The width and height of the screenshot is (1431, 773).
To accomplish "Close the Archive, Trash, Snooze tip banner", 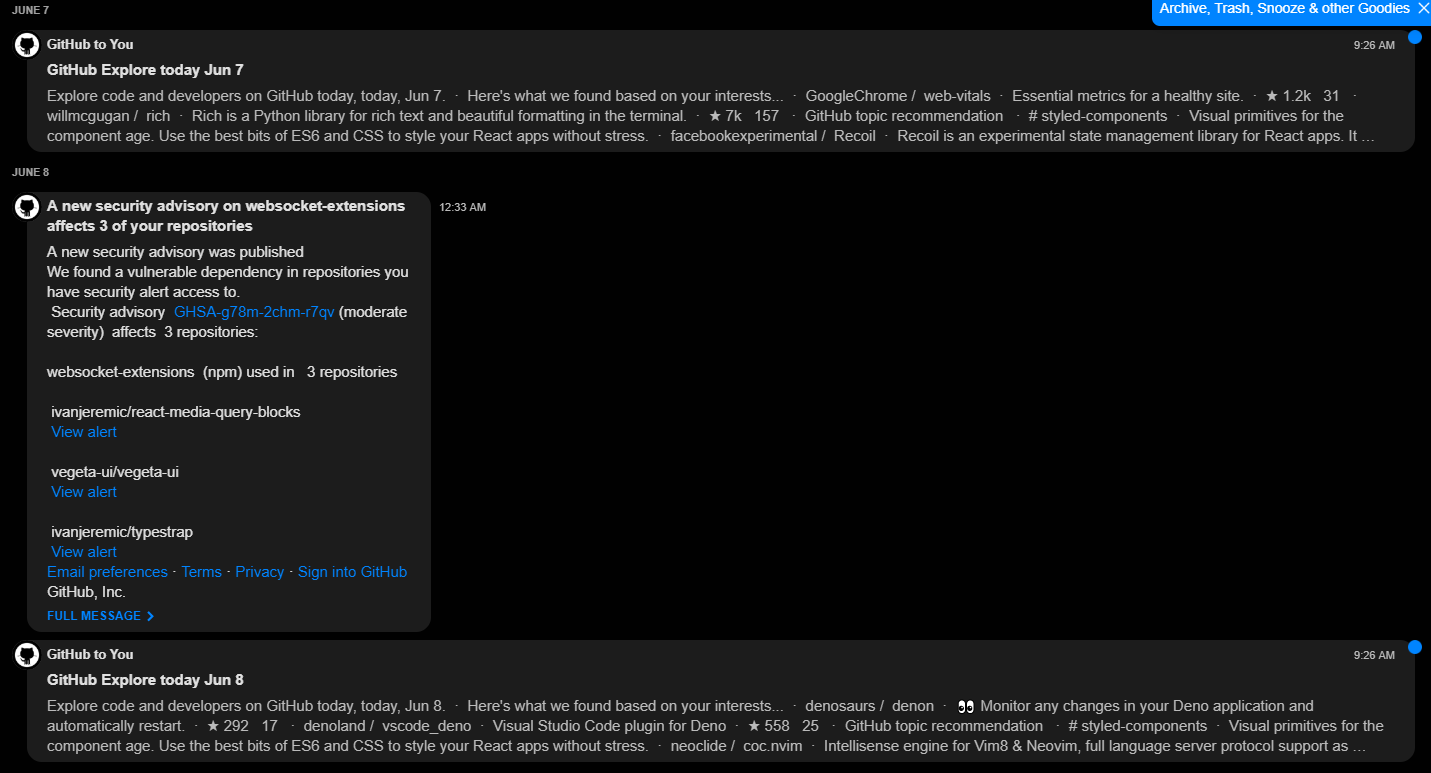I will coord(1424,8).
